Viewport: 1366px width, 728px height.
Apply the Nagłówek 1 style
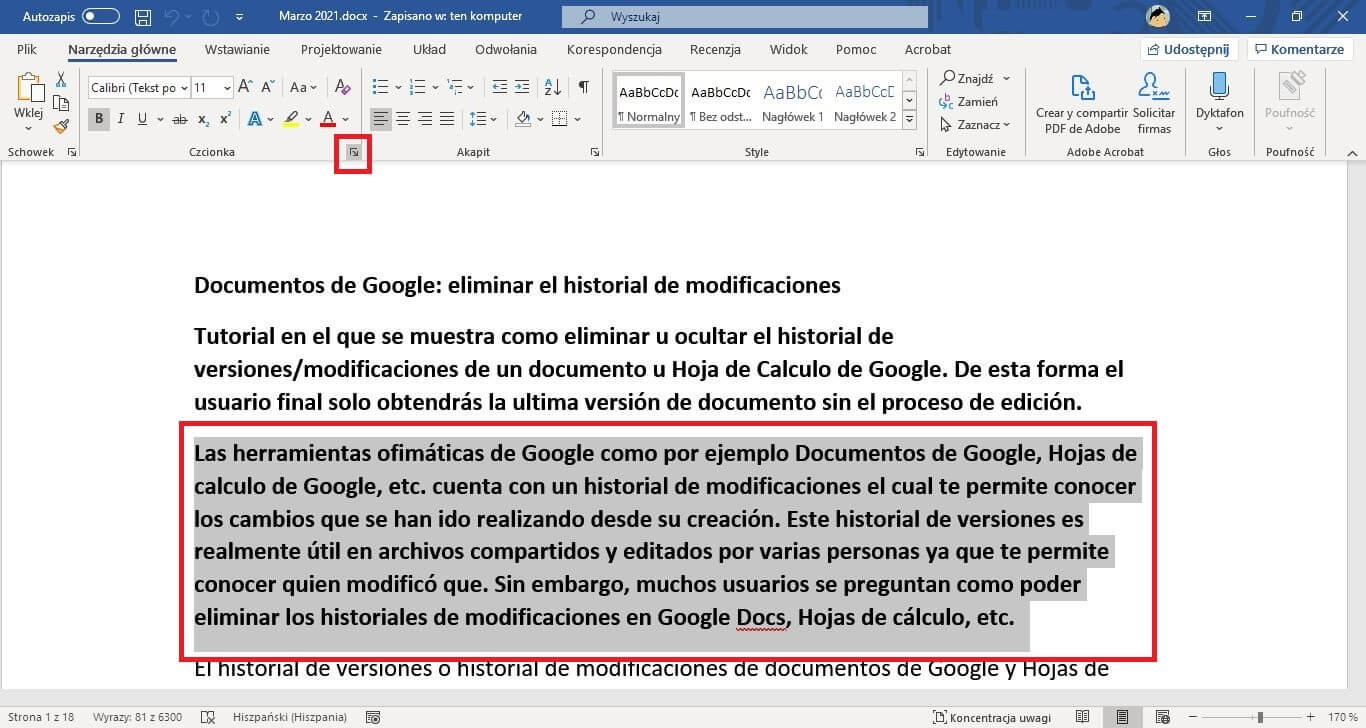[792, 101]
